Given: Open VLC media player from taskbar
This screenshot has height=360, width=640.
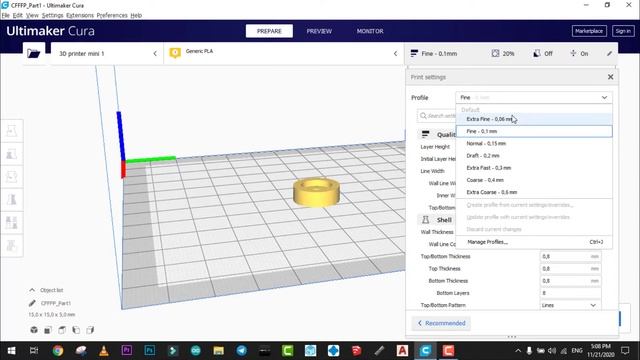Looking at the screenshot, I should pos(104,351).
